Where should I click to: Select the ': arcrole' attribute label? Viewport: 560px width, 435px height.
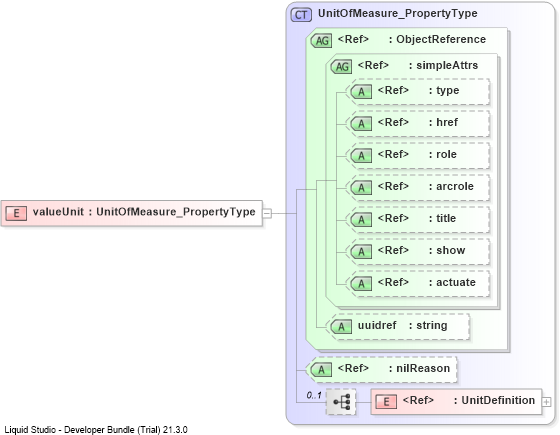click(451, 186)
